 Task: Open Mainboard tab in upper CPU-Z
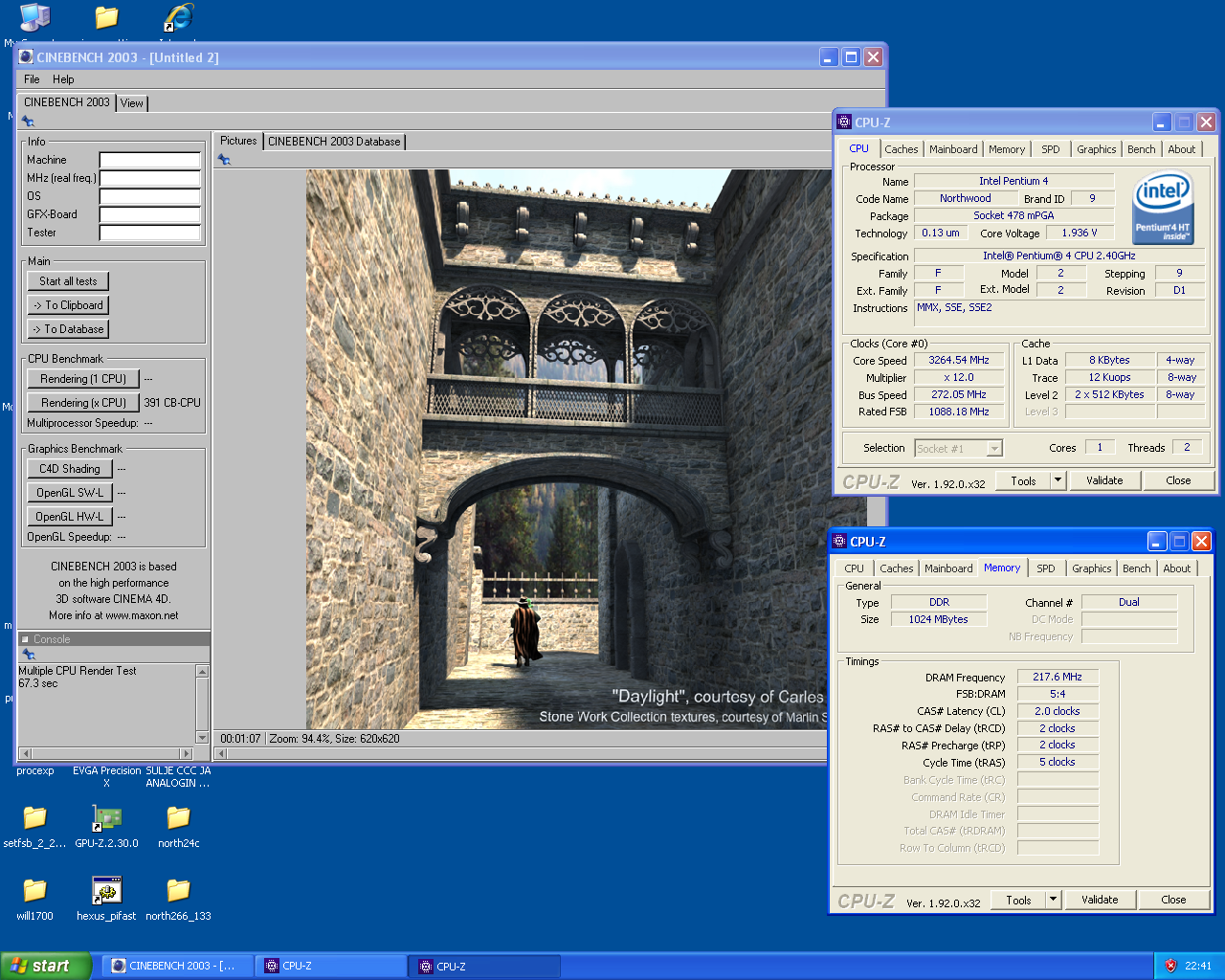click(953, 149)
